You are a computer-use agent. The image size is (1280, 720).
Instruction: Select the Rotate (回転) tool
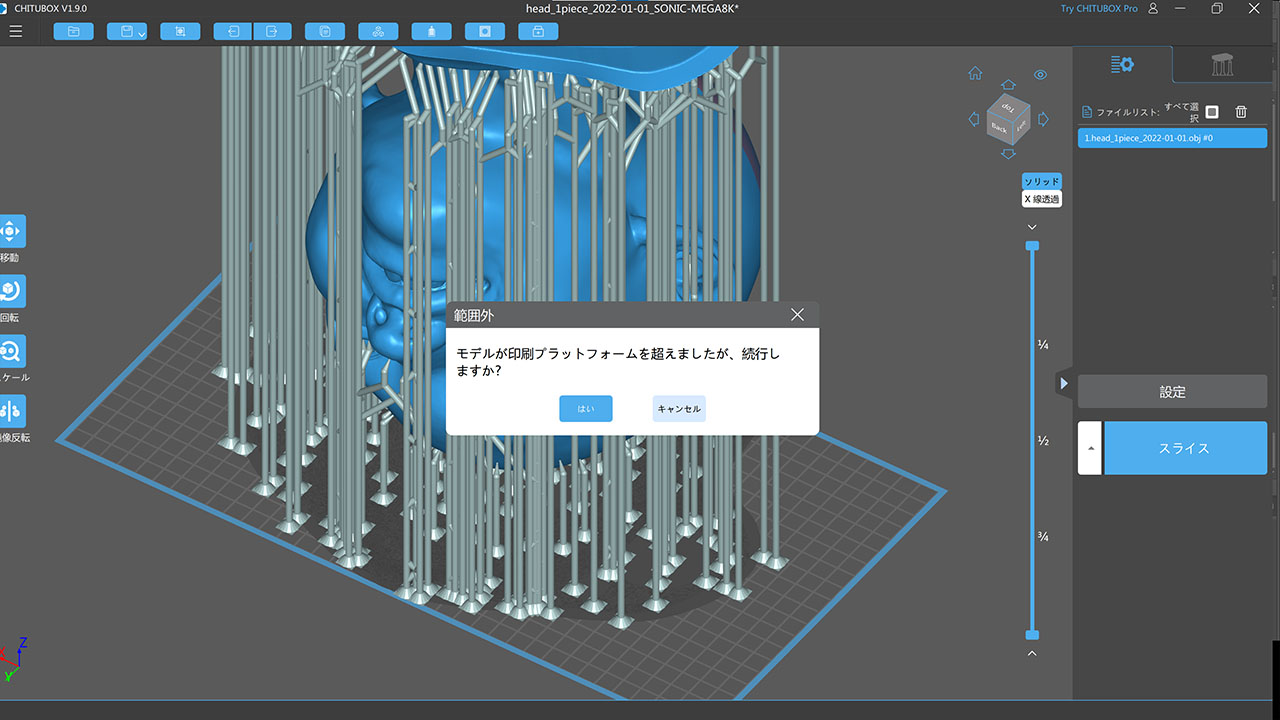pyautogui.click(x=11, y=291)
